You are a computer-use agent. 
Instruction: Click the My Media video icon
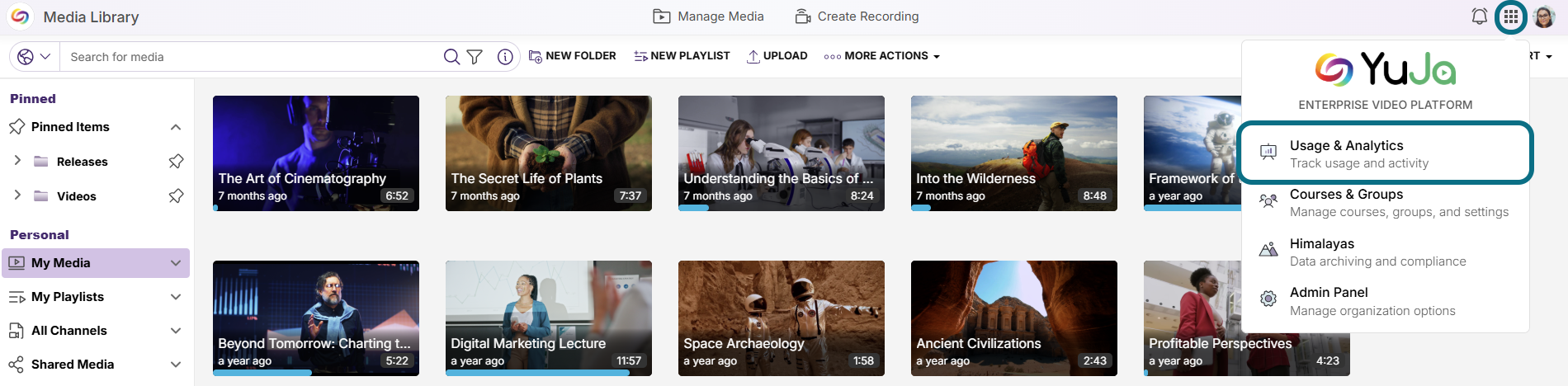17,263
